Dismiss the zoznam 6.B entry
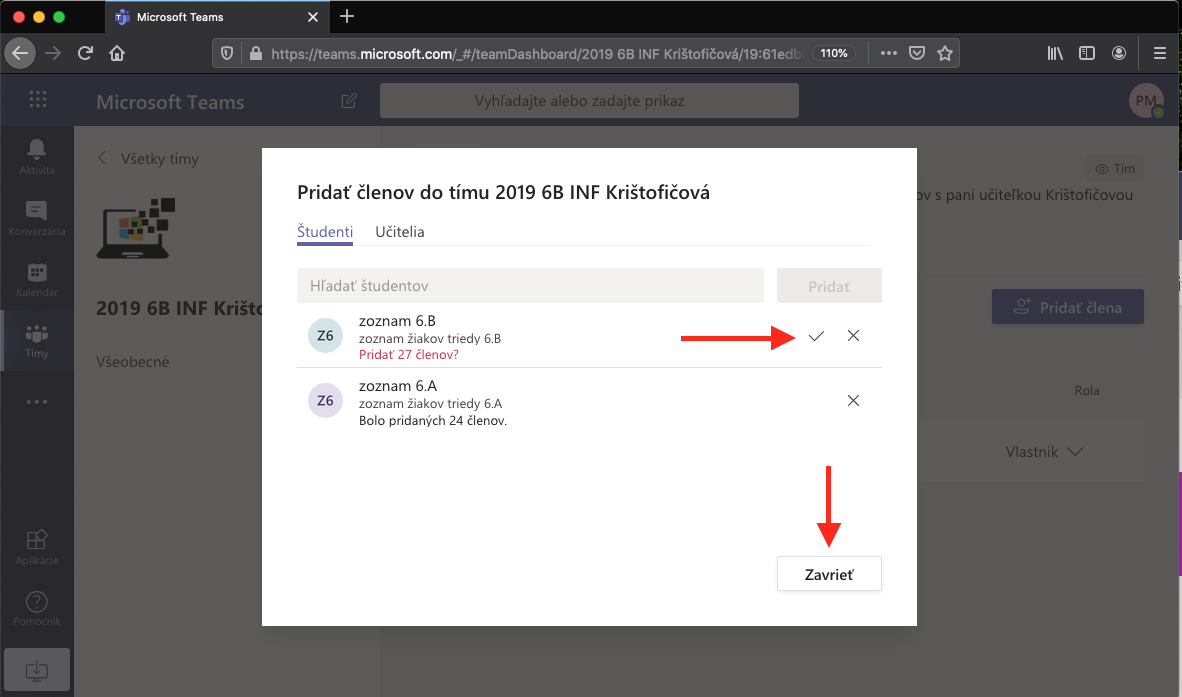 pyautogui.click(x=853, y=336)
